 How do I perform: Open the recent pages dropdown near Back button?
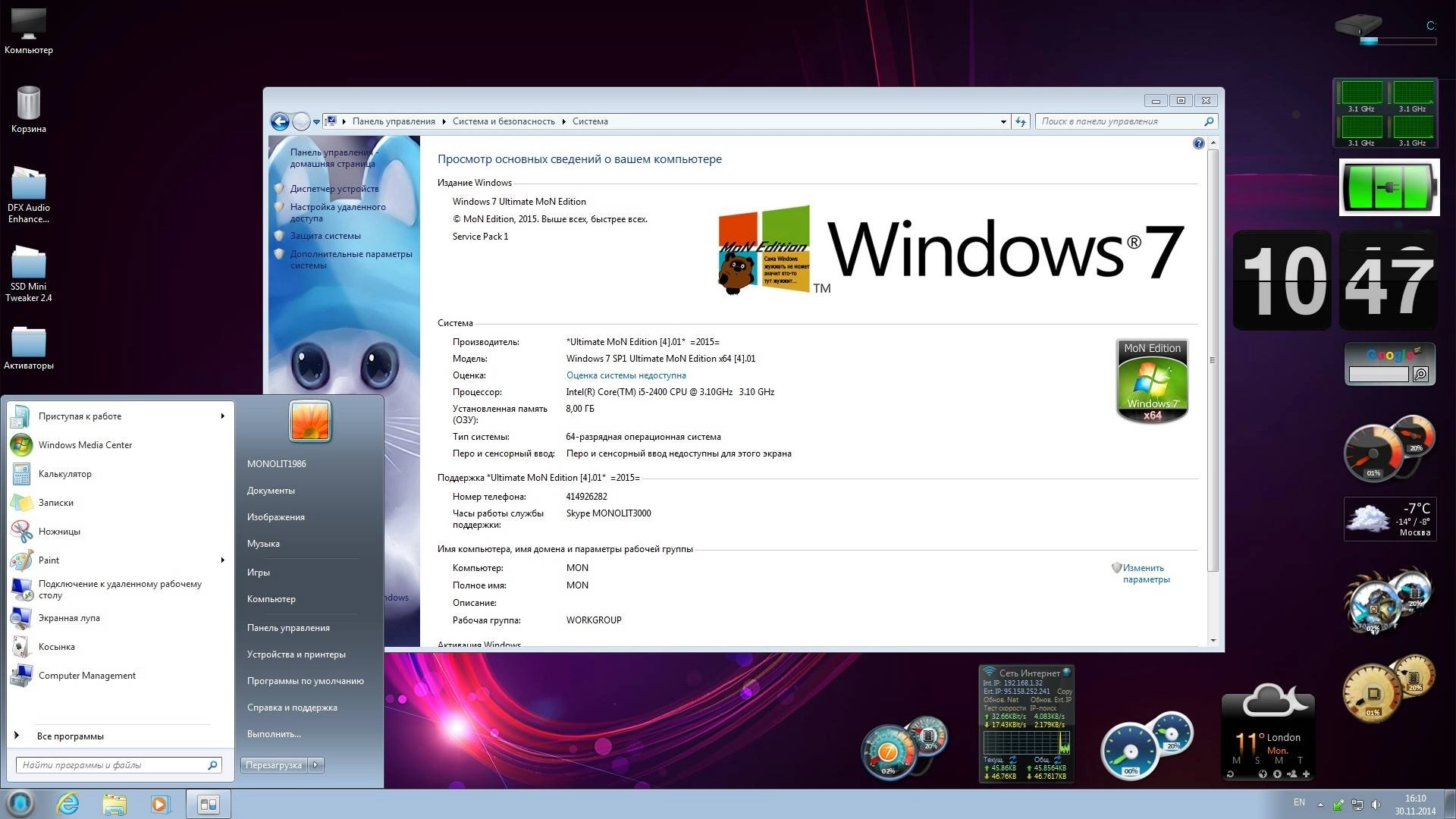click(316, 121)
